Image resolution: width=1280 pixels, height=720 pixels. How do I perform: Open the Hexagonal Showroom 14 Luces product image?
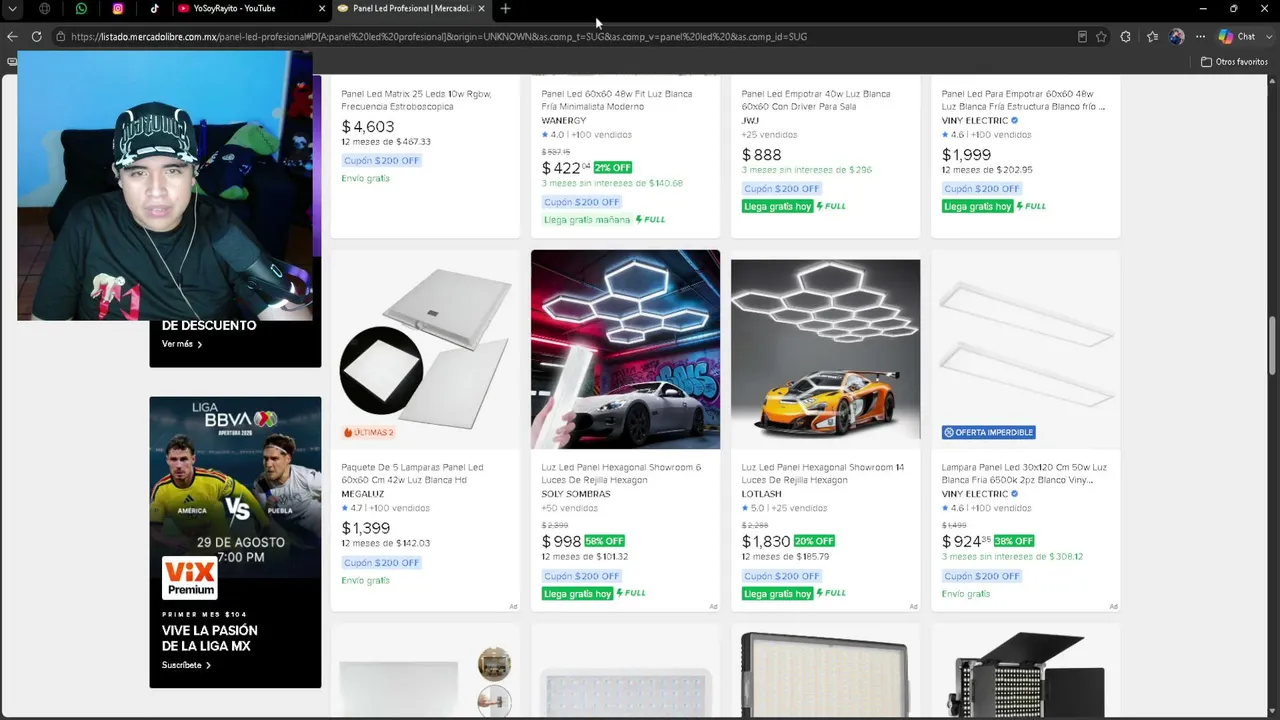click(826, 349)
